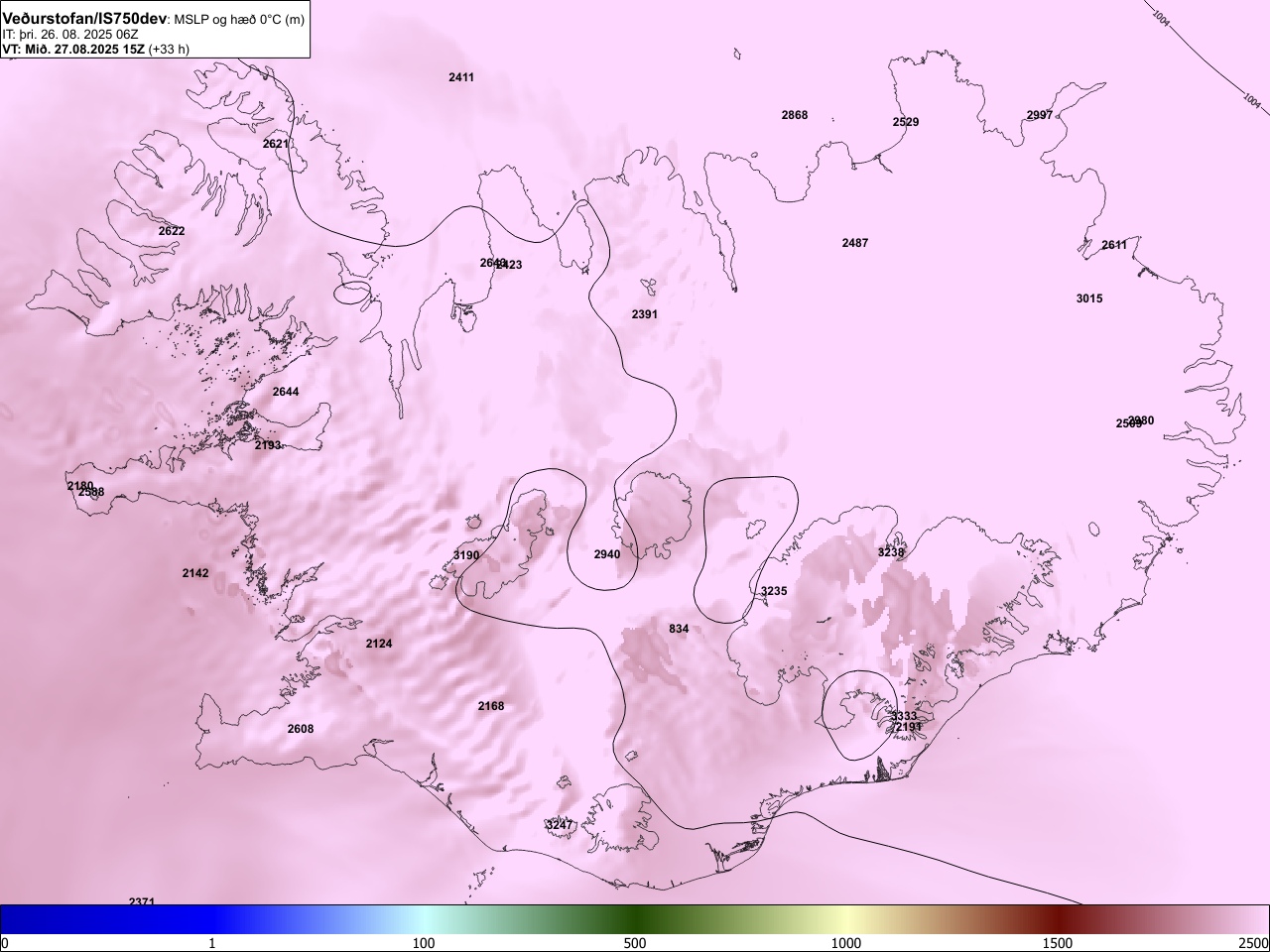Click the map value 2193
This screenshot has height=952, width=1270.
[x=268, y=445]
